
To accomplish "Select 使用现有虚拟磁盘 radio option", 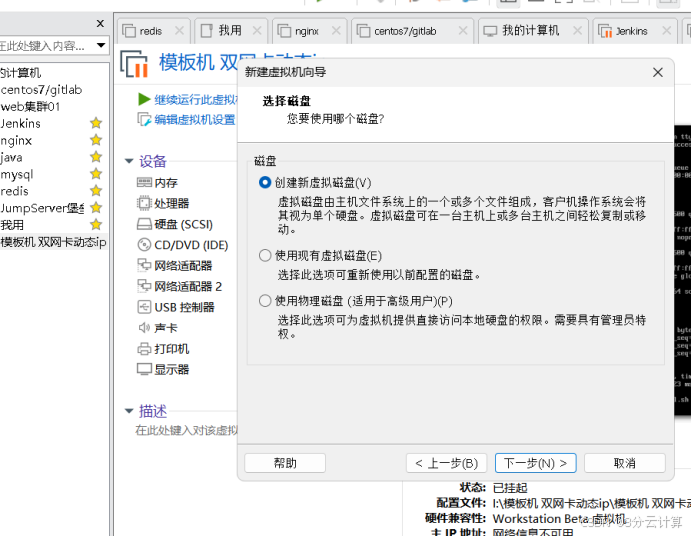I will 265,256.
